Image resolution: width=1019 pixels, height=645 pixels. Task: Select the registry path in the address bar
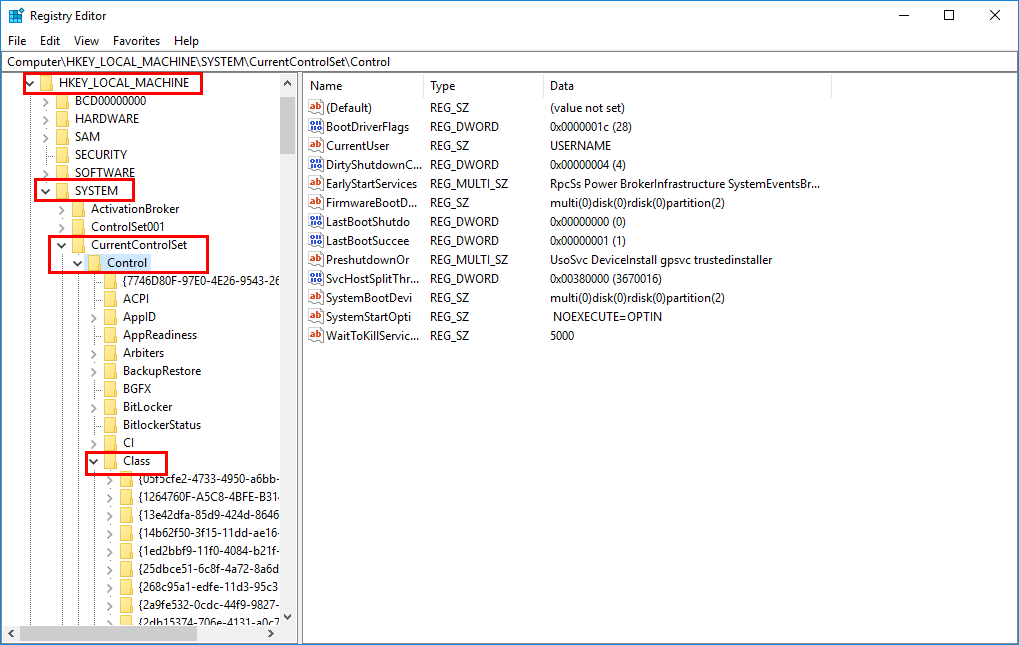[300, 61]
